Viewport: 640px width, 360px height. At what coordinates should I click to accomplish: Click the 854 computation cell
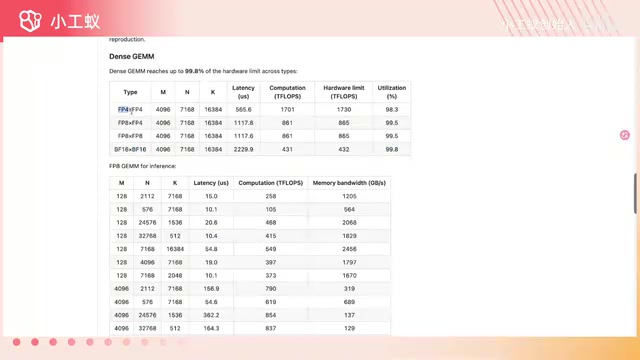tap(271, 315)
